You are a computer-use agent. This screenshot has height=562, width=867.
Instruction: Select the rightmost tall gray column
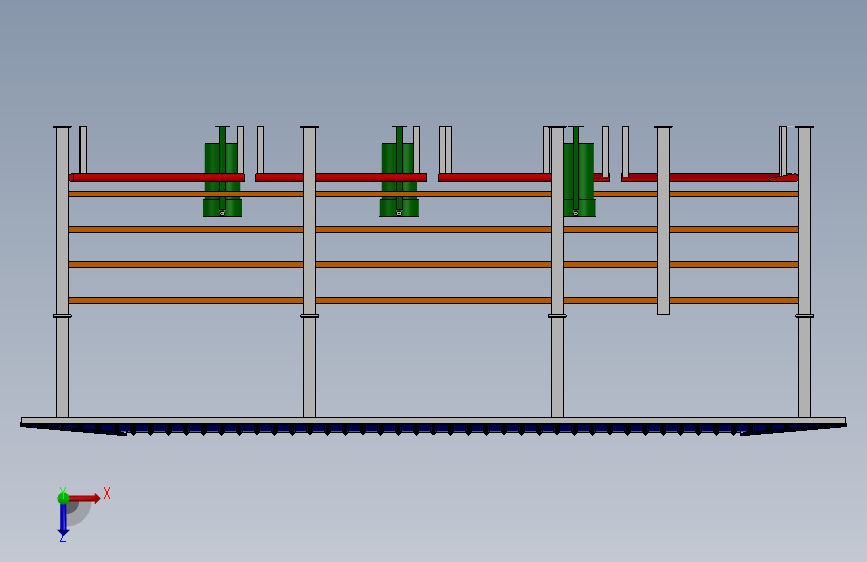click(x=805, y=272)
